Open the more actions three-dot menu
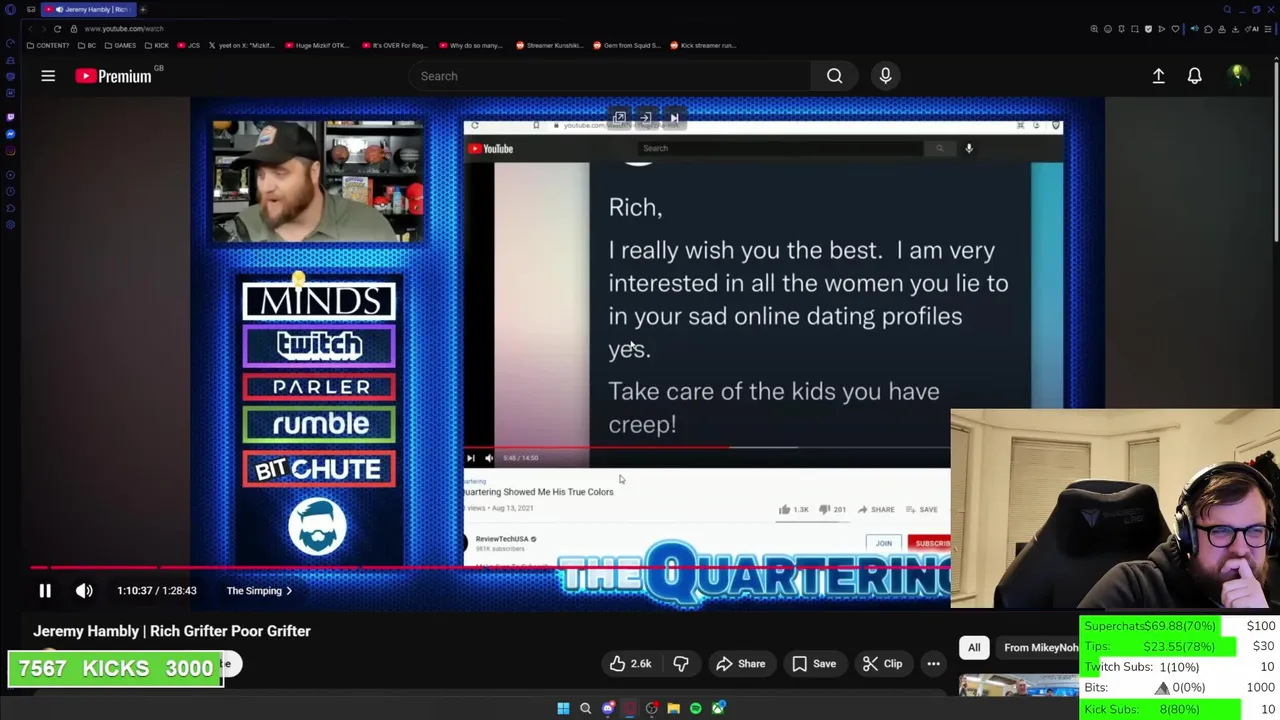The height and width of the screenshot is (720, 1280). click(933, 664)
